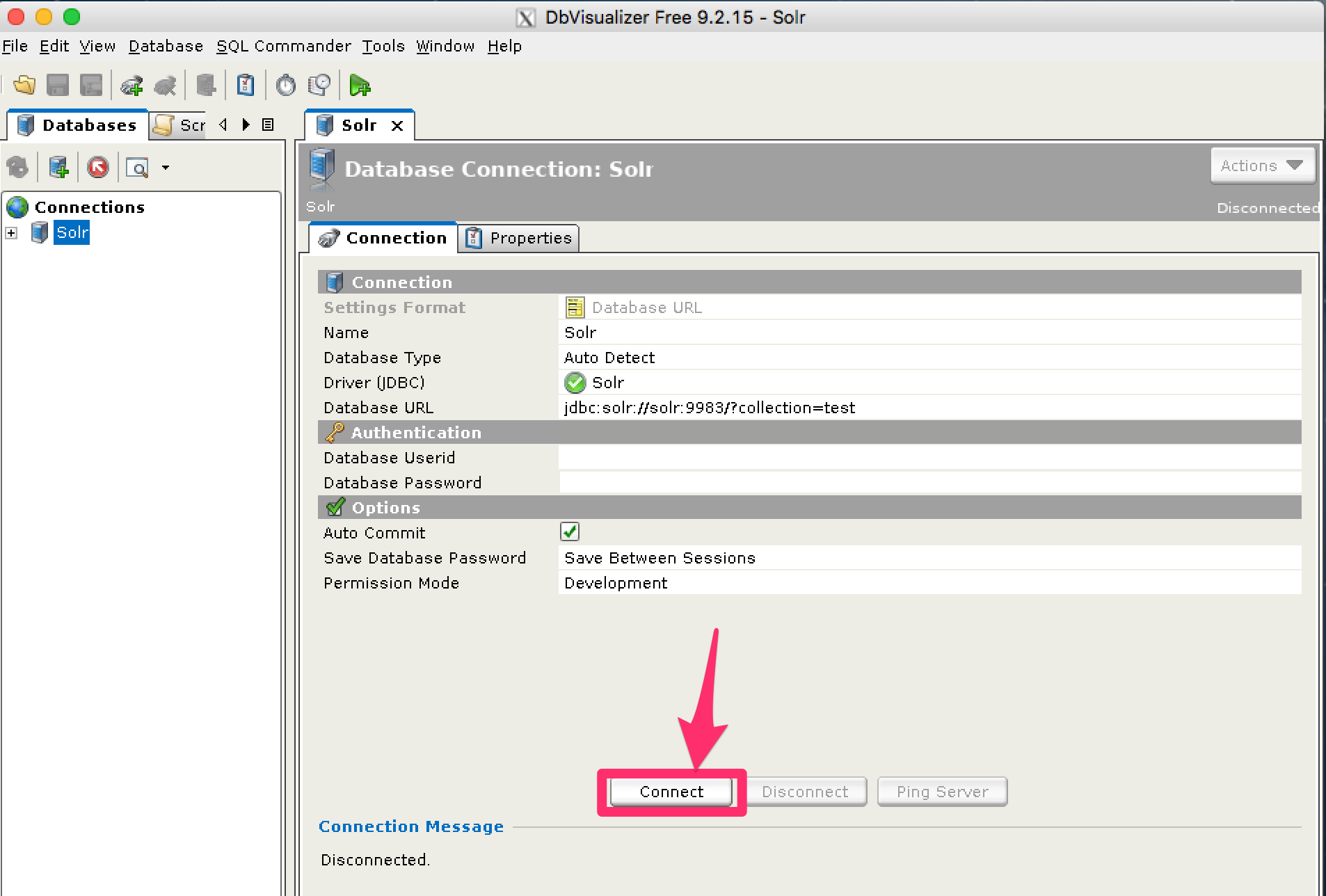Image resolution: width=1326 pixels, height=896 pixels.
Task: Click the Connect button
Action: click(x=671, y=792)
